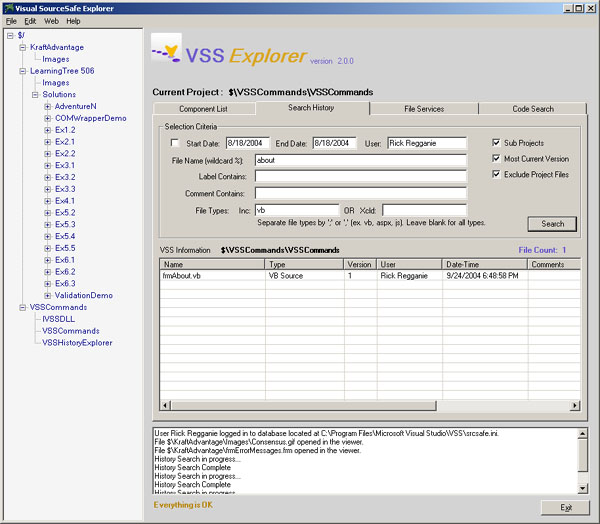Click the results scroll left arrow
Screen dimensions: 600x524
(165, 405)
